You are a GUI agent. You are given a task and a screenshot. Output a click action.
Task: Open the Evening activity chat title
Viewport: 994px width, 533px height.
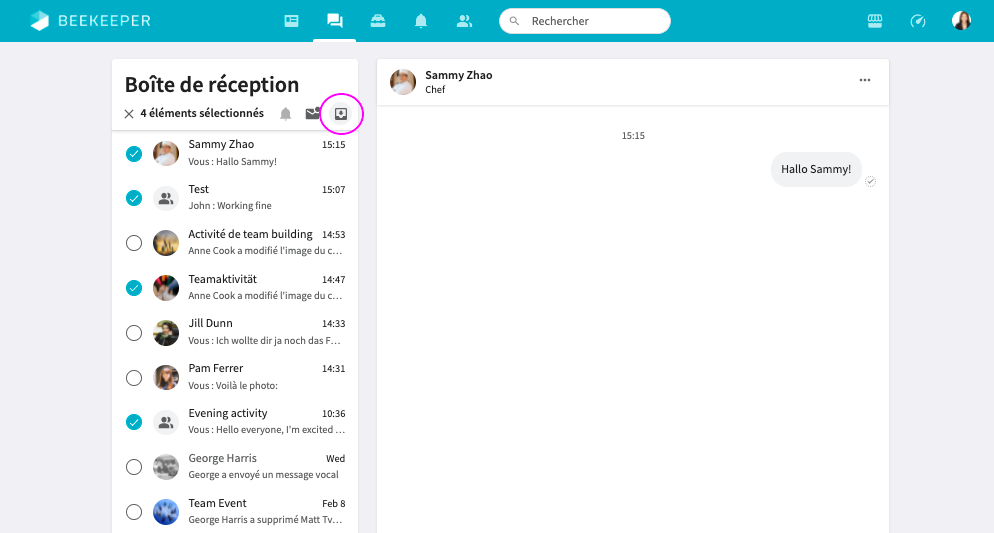click(x=228, y=413)
